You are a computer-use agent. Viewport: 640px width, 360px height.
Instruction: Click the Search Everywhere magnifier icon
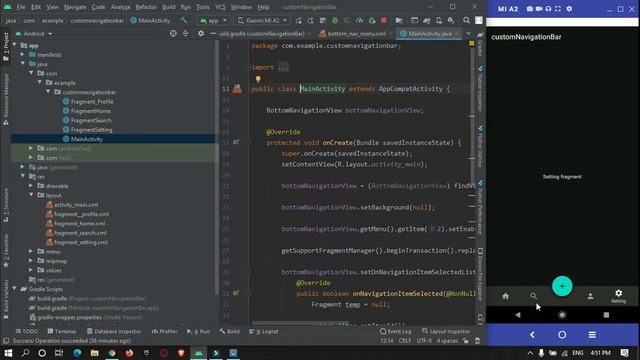[466, 20]
